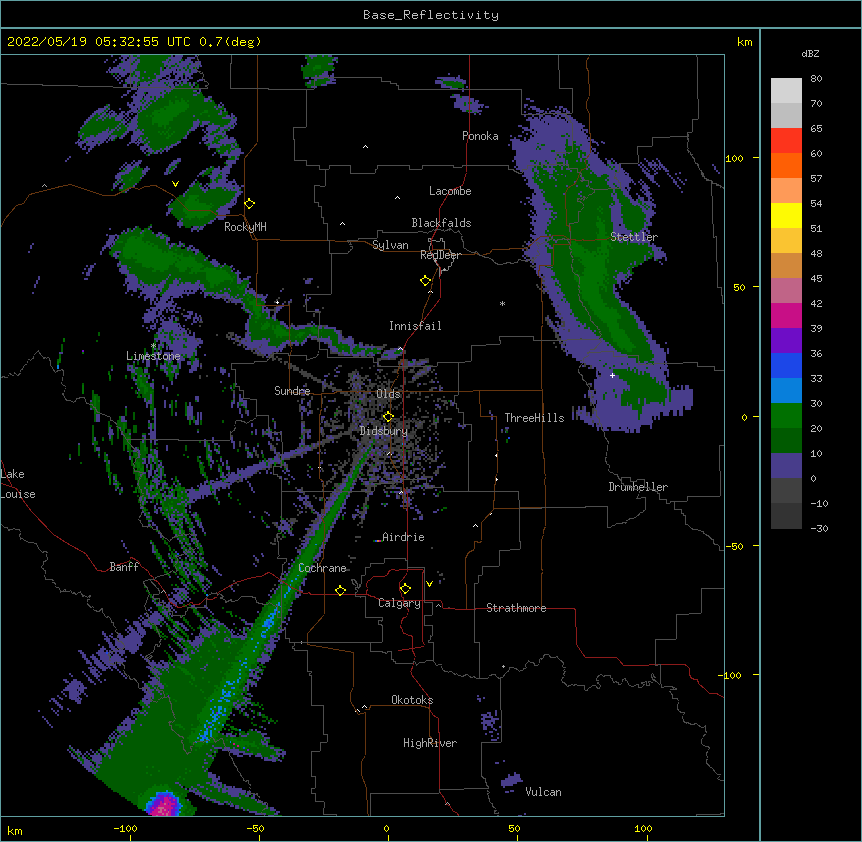Select the Lacombe city label
Image resolution: width=862 pixels, height=842 pixels.
click(450, 191)
